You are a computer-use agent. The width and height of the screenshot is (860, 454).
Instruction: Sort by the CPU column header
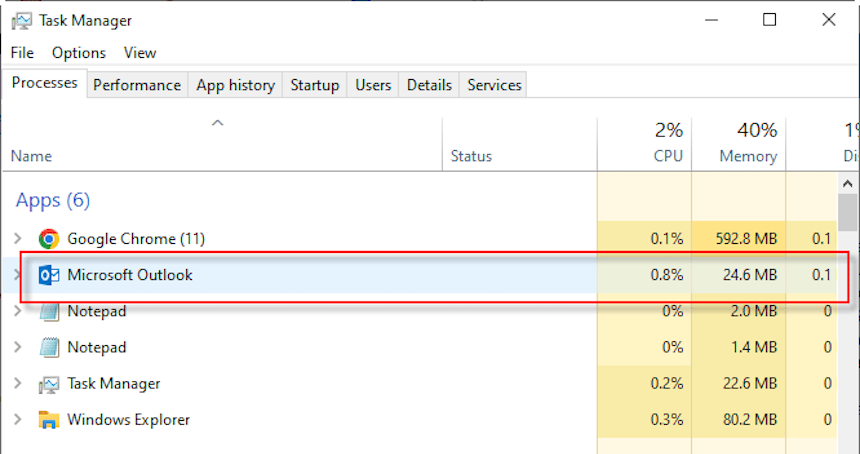pyautogui.click(x=644, y=144)
